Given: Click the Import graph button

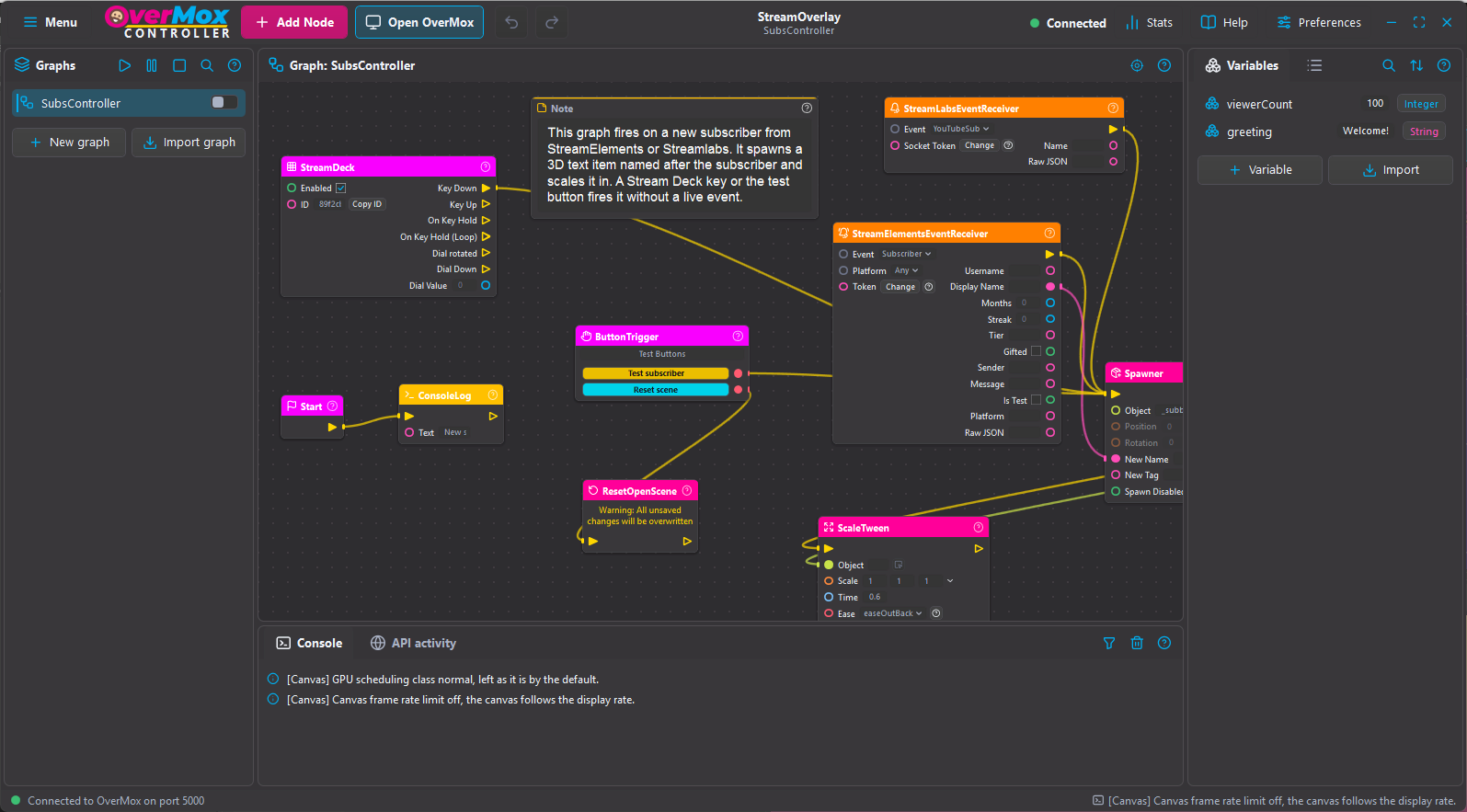Looking at the screenshot, I should point(189,142).
